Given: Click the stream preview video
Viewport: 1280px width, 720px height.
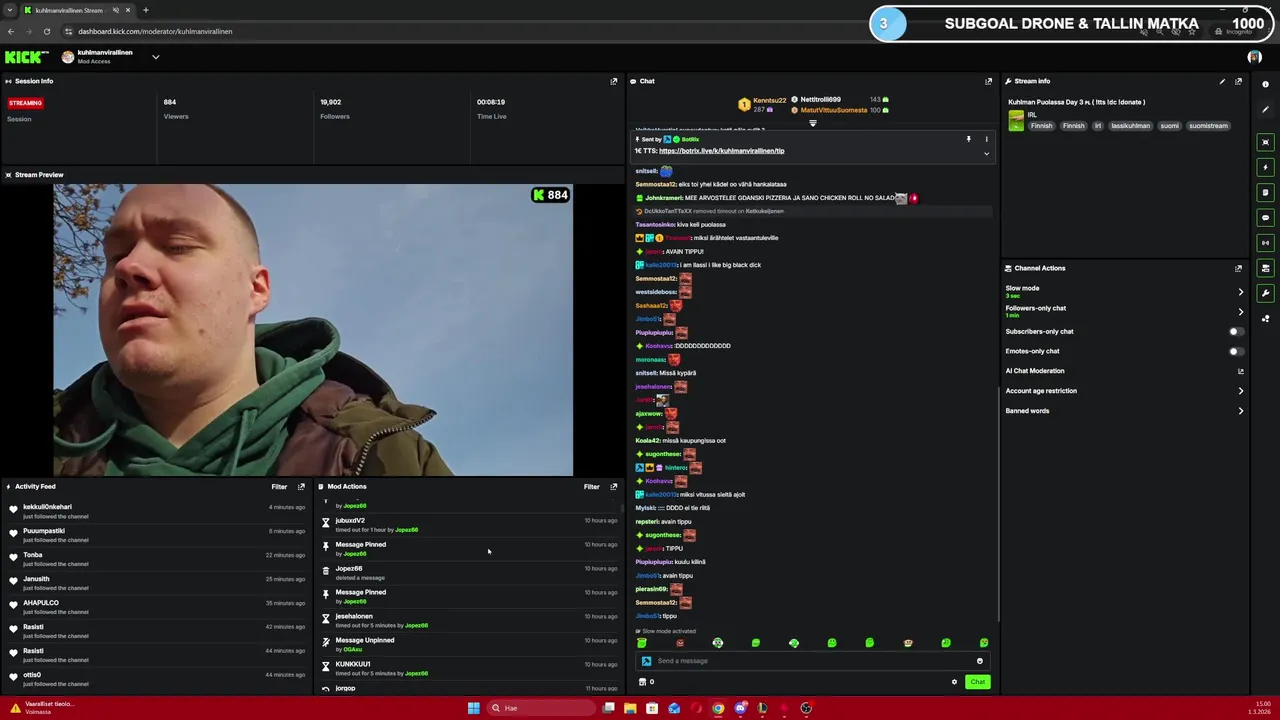Looking at the screenshot, I should (313, 330).
